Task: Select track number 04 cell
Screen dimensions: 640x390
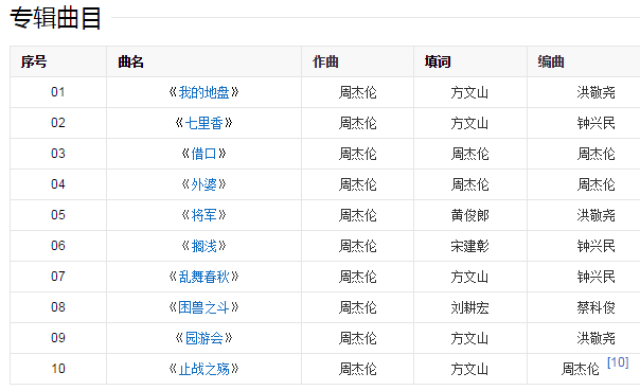Action: (58, 184)
